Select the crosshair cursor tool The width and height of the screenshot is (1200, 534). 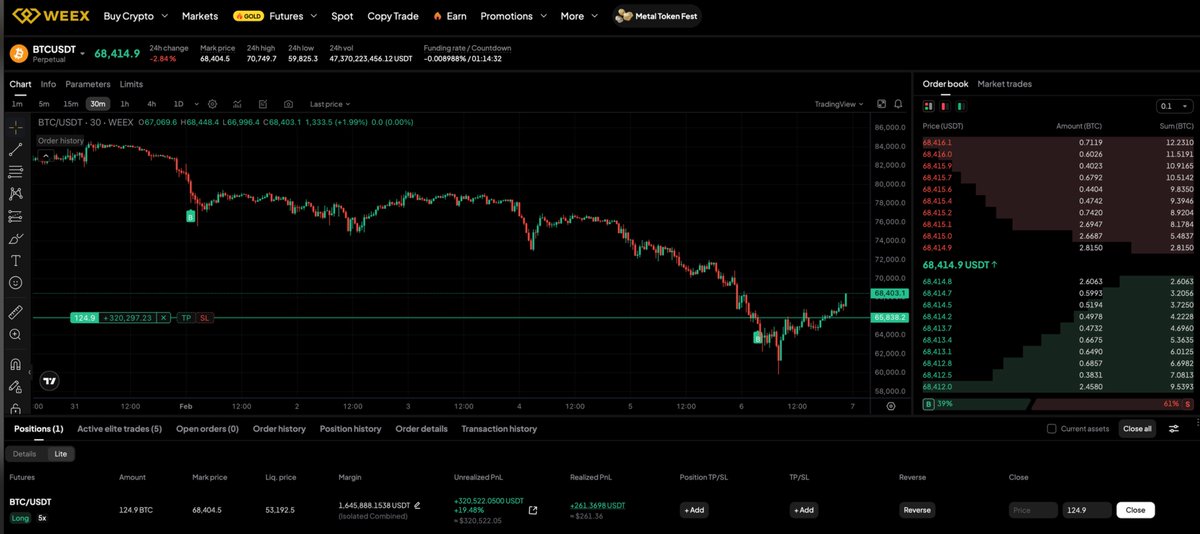pos(15,128)
